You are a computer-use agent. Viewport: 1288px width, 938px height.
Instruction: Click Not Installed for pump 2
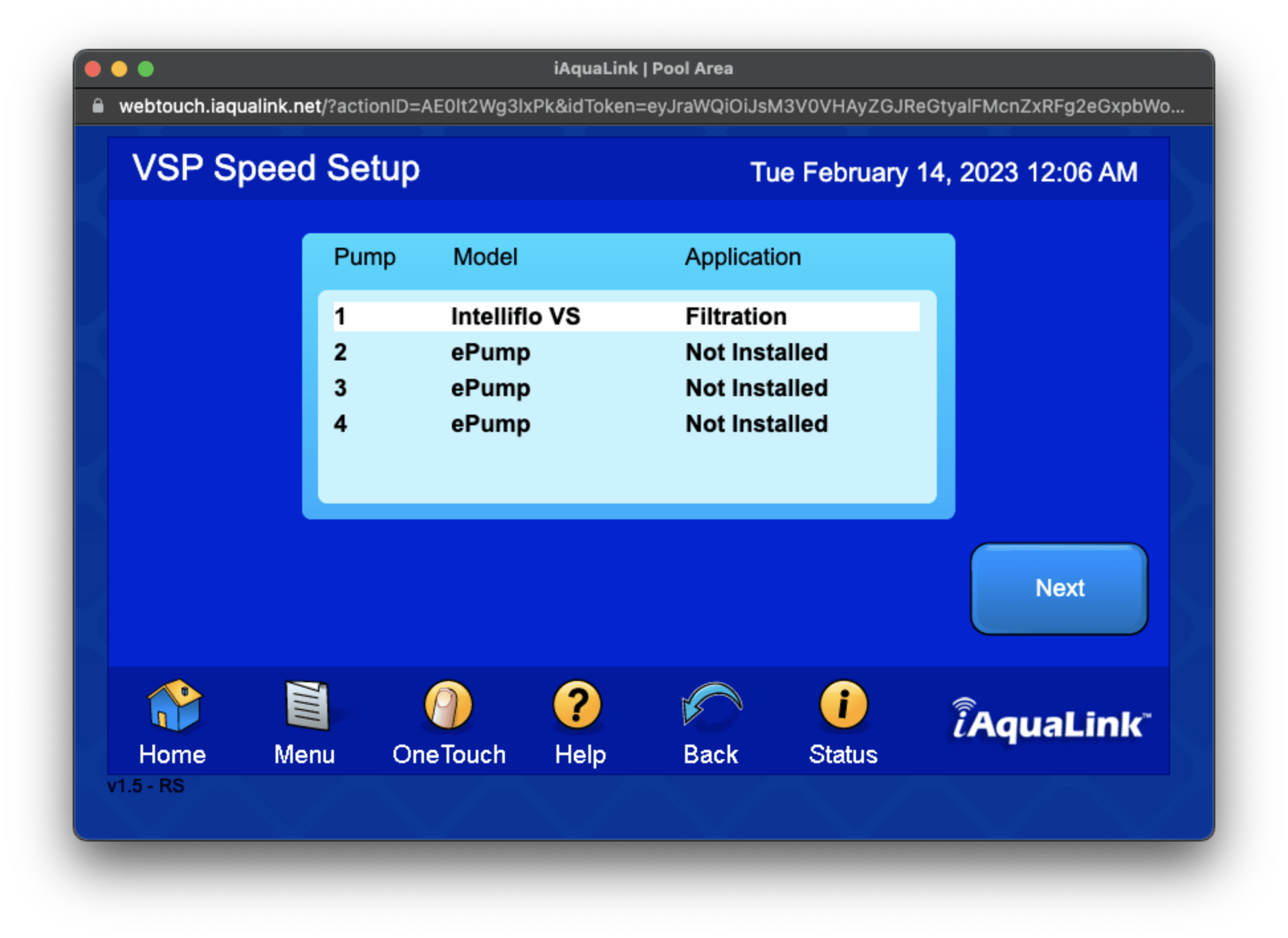[757, 352]
